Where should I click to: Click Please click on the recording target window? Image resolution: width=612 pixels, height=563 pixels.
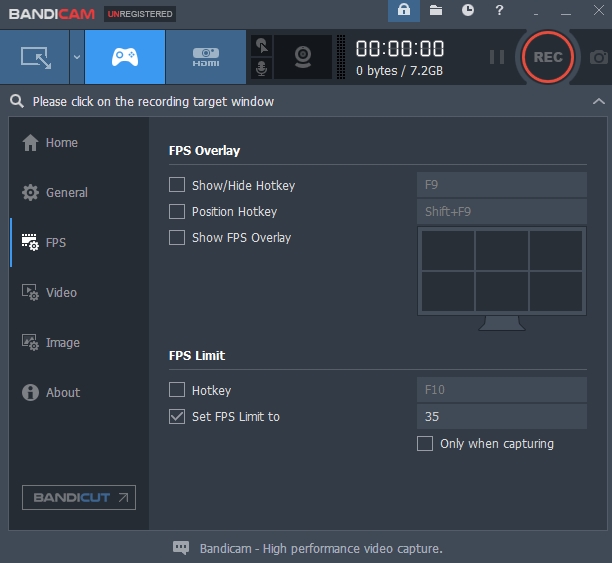pyautogui.click(x=153, y=102)
